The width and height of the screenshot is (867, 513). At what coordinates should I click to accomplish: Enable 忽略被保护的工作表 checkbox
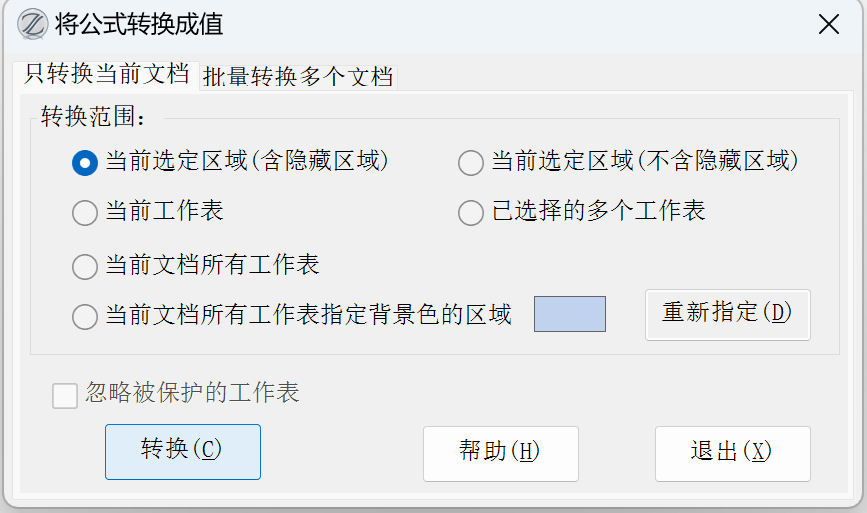65,396
